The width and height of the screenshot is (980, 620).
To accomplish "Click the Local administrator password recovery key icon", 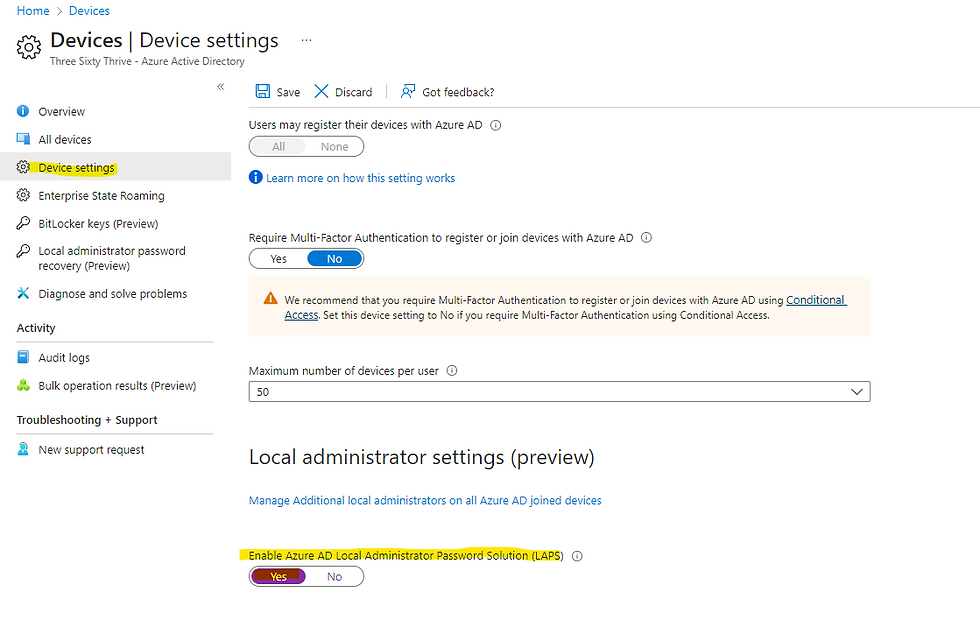I will [23, 251].
